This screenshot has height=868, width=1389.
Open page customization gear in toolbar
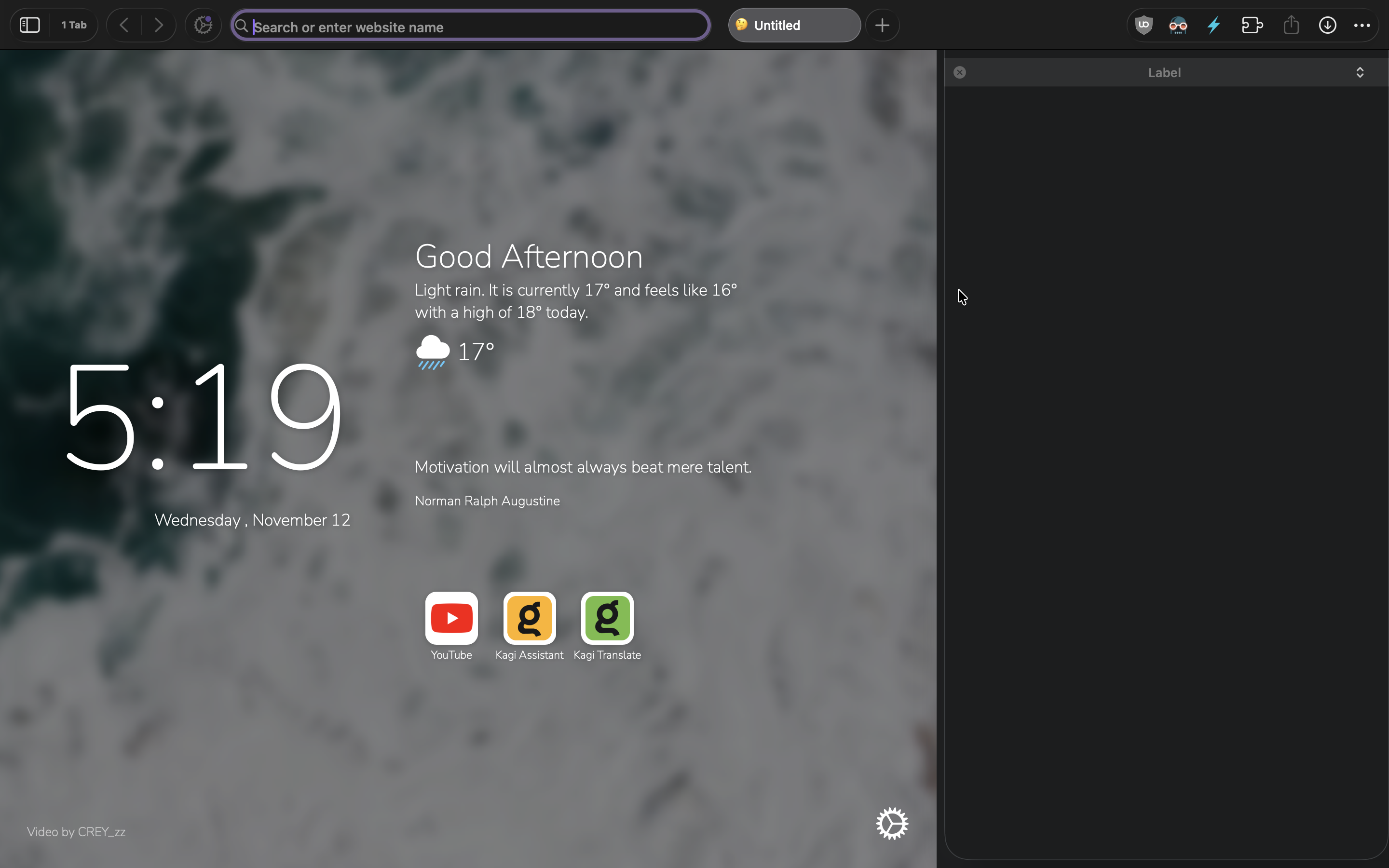pyautogui.click(x=203, y=25)
